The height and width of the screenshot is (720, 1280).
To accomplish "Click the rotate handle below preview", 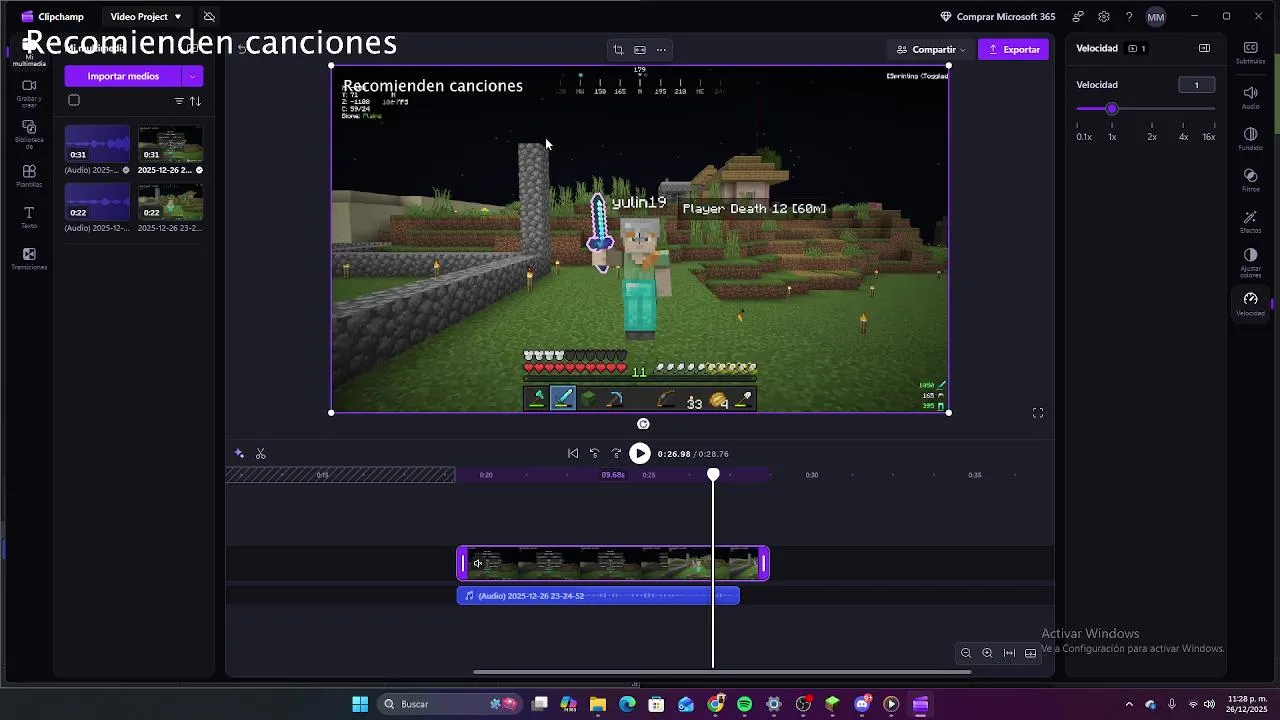I will coord(643,424).
